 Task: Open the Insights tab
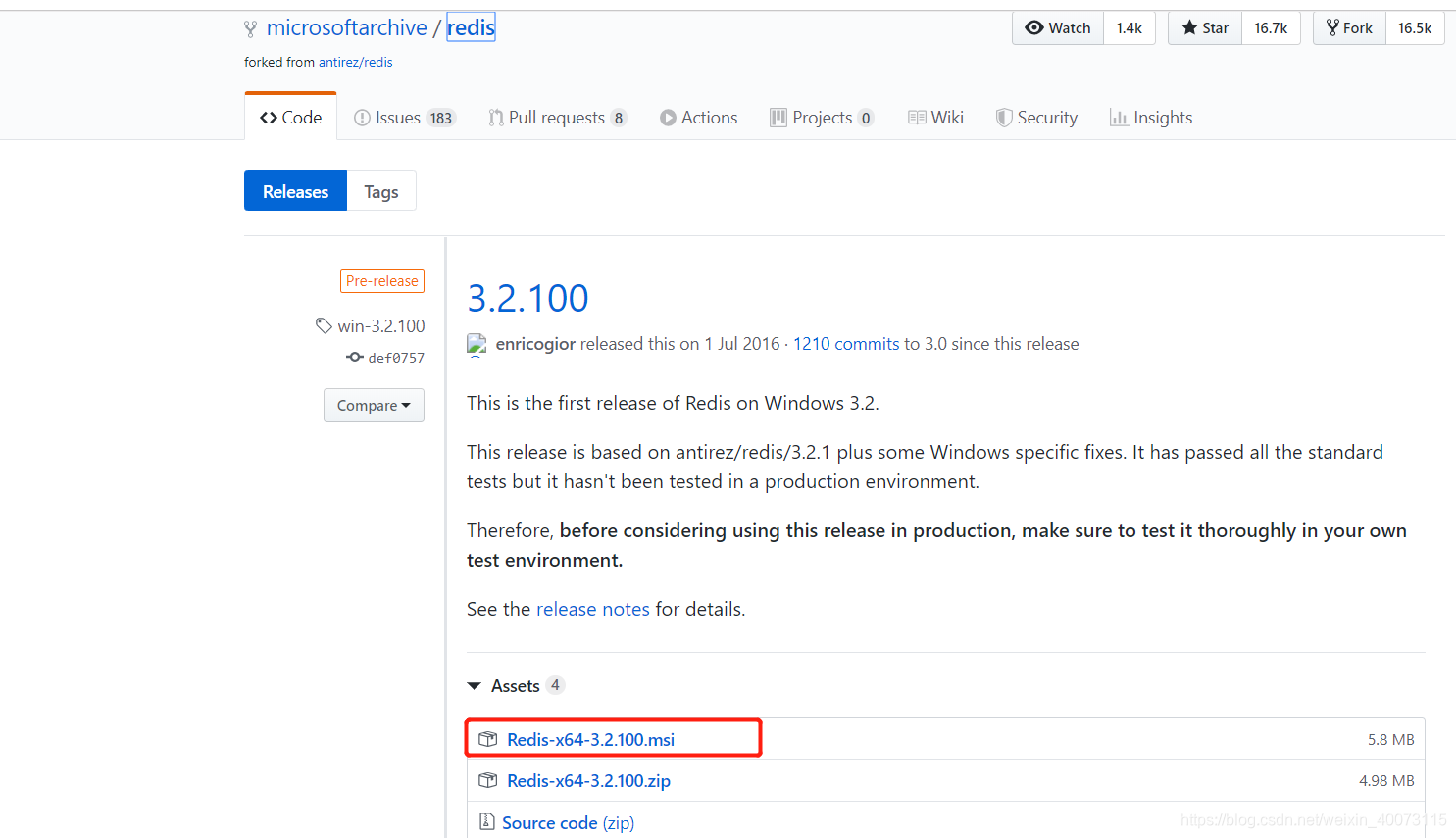pos(1151,118)
